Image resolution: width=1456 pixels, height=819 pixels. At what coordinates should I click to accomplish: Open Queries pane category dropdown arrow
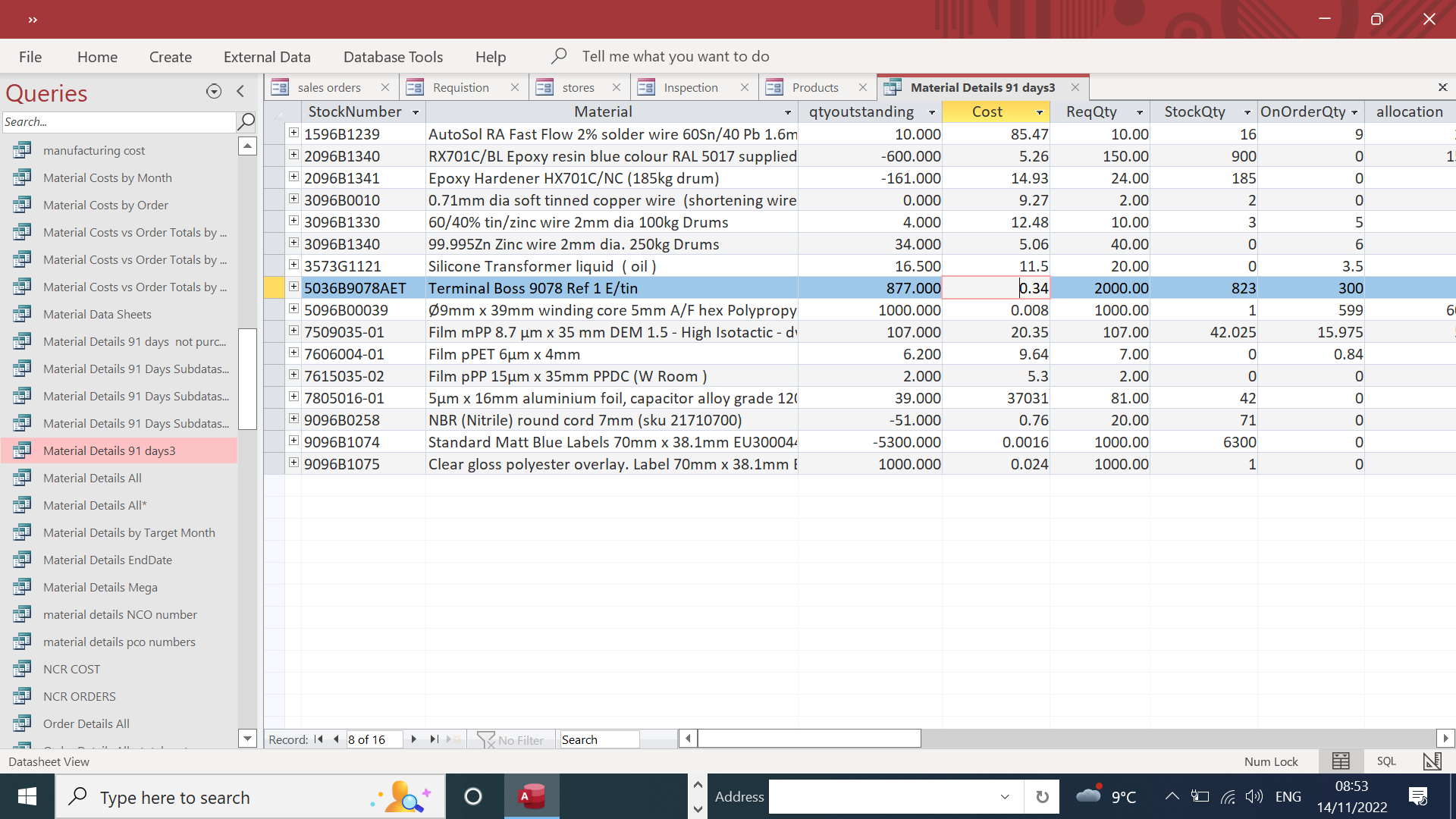click(214, 92)
